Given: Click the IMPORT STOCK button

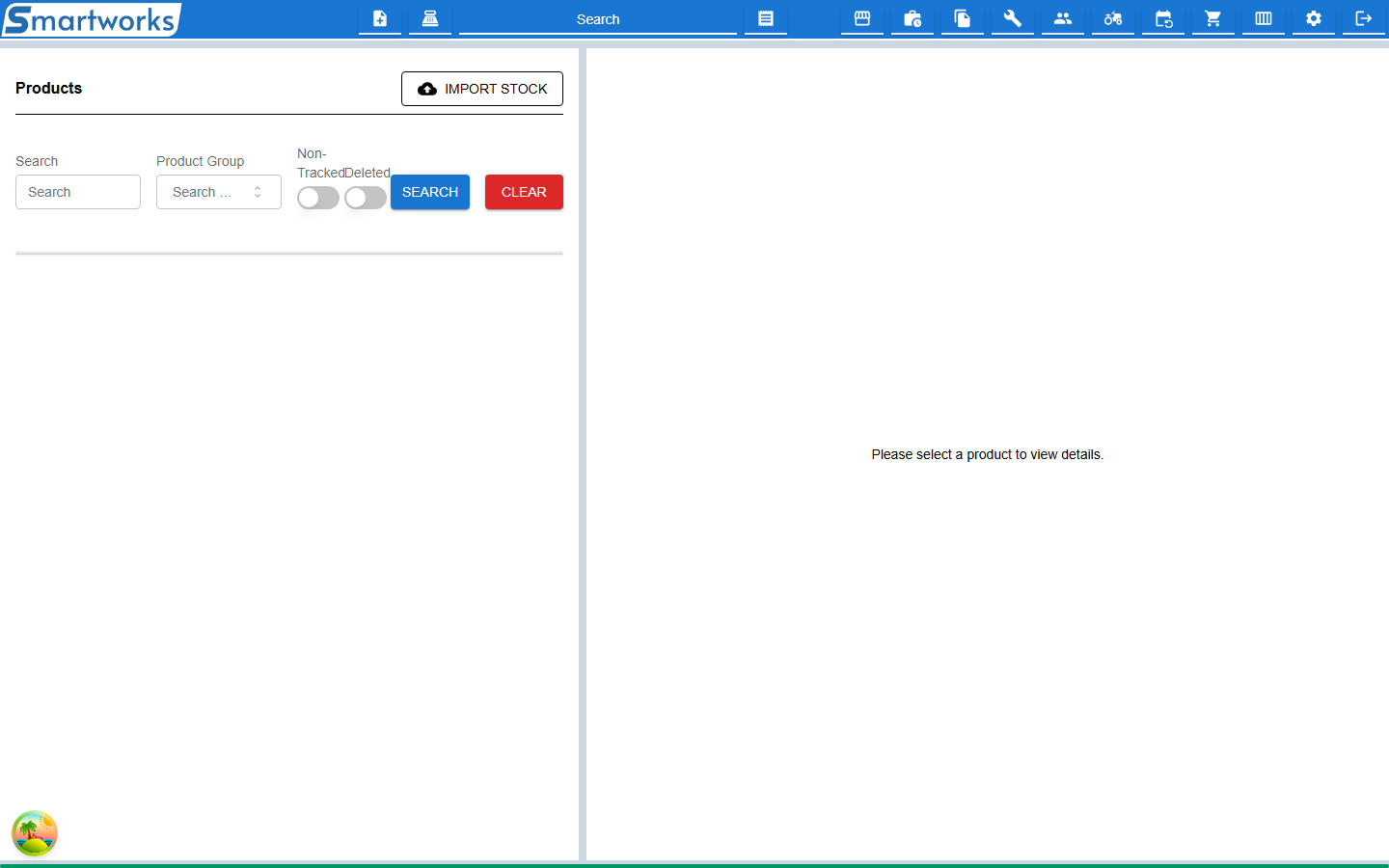Looking at the screenshot, I should [x=482, y=89].
